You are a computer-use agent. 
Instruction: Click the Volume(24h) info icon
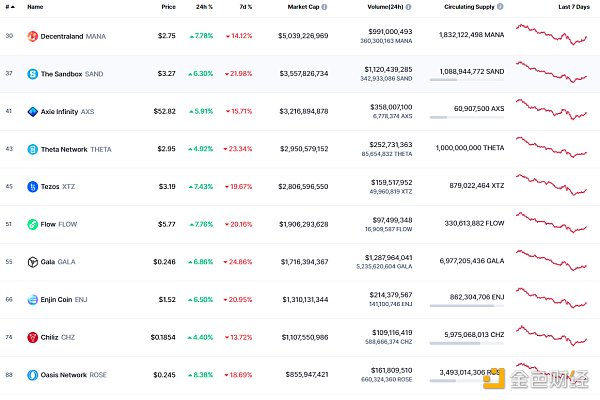(408, 7)
